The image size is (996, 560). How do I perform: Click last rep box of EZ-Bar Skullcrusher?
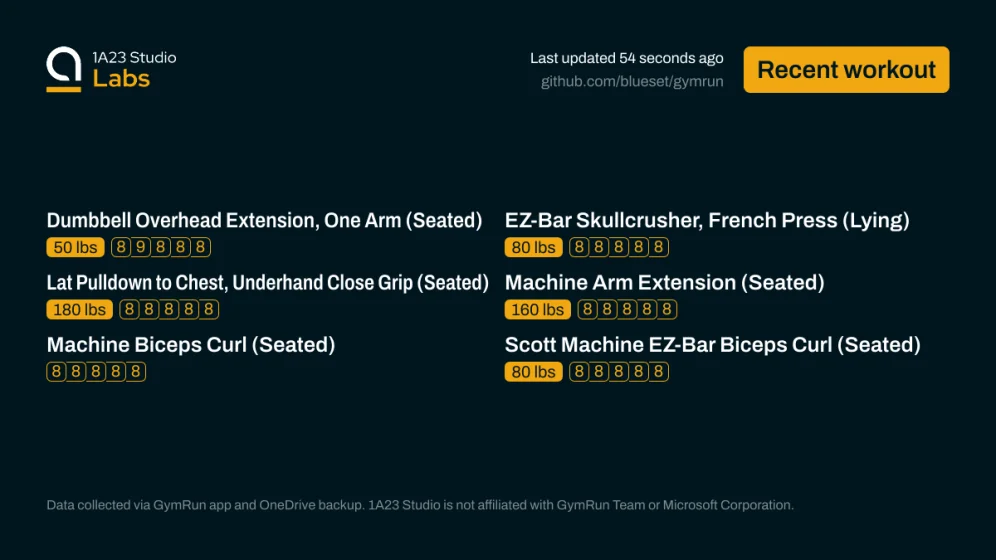coord(659,248)
